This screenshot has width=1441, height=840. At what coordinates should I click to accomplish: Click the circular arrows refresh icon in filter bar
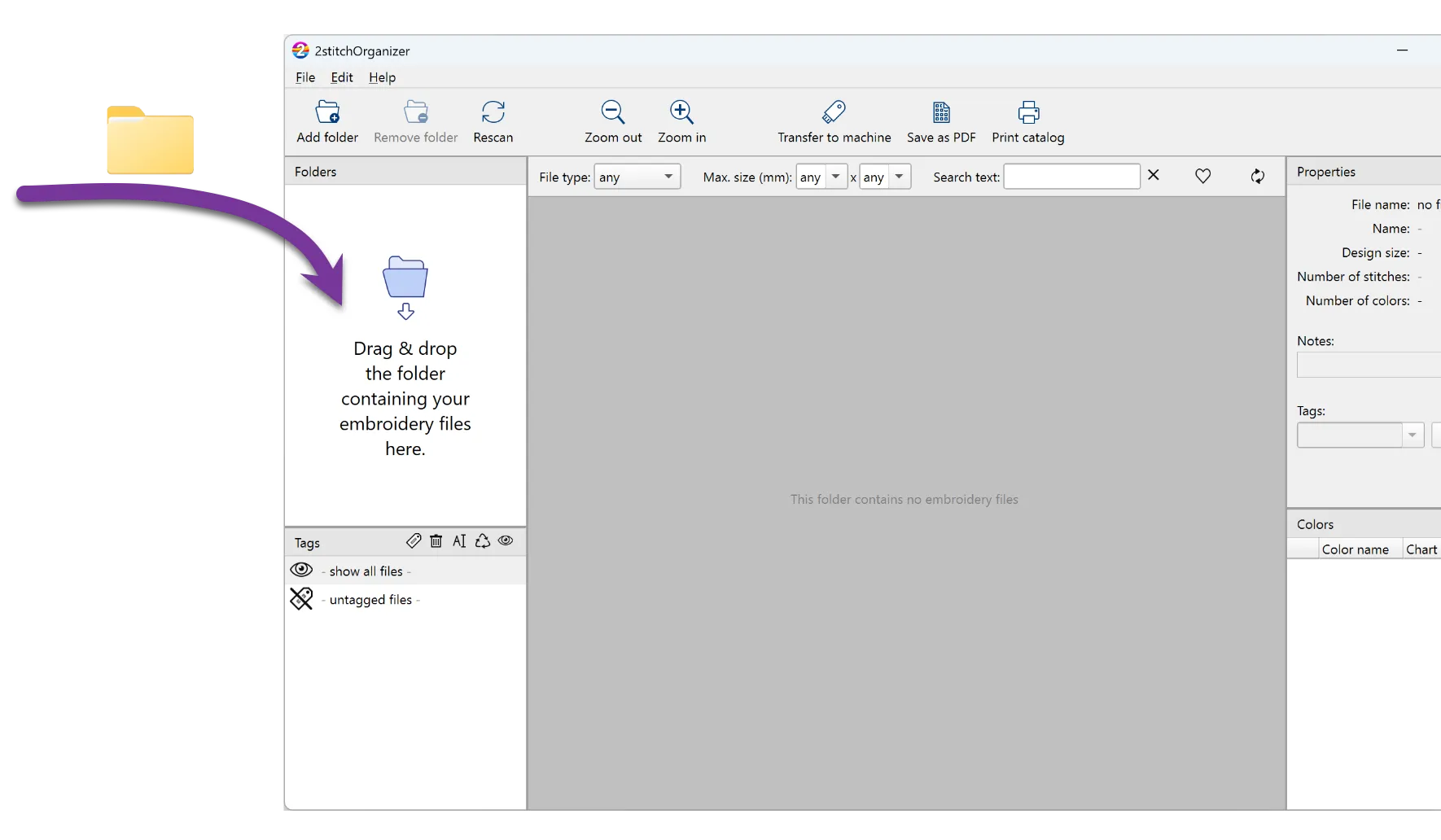pyautogui.click(x=1258, y=176)
